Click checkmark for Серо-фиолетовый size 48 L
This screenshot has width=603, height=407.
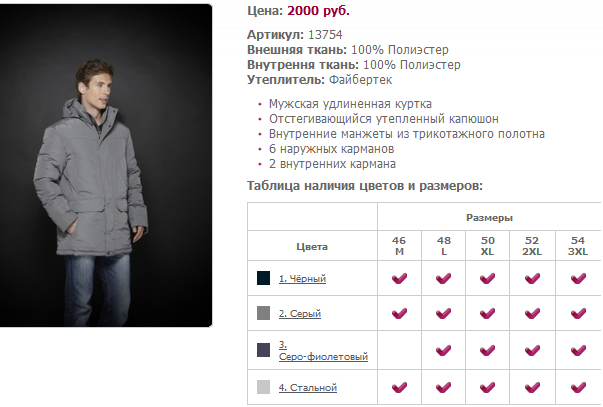click(x=444, y=350)
